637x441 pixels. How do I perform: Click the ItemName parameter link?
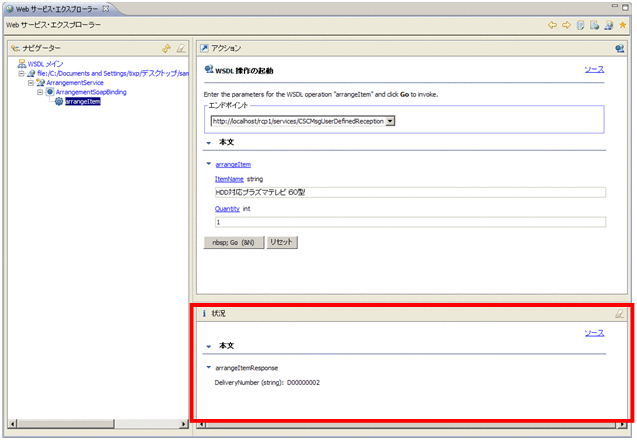coord(229,179)
